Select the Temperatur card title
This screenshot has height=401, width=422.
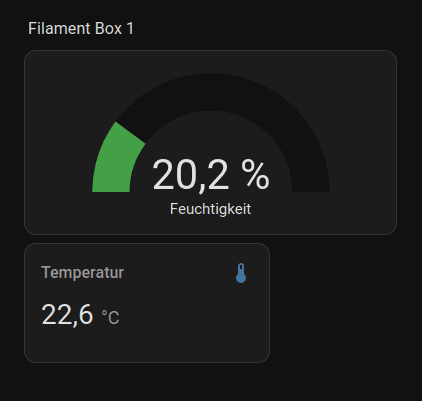point(83,273)
